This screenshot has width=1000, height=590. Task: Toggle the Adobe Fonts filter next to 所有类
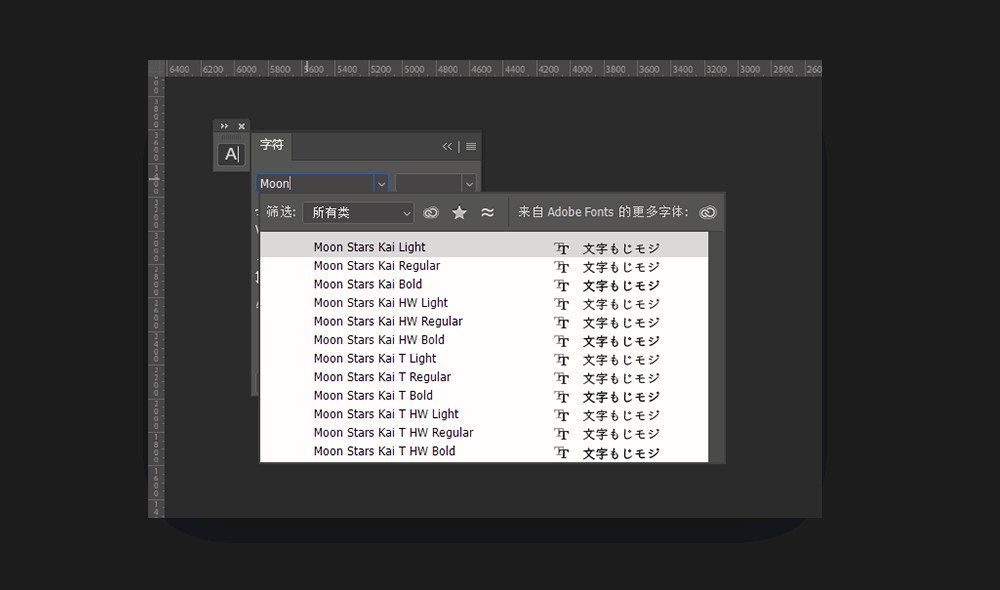click(x=431, y=212)
